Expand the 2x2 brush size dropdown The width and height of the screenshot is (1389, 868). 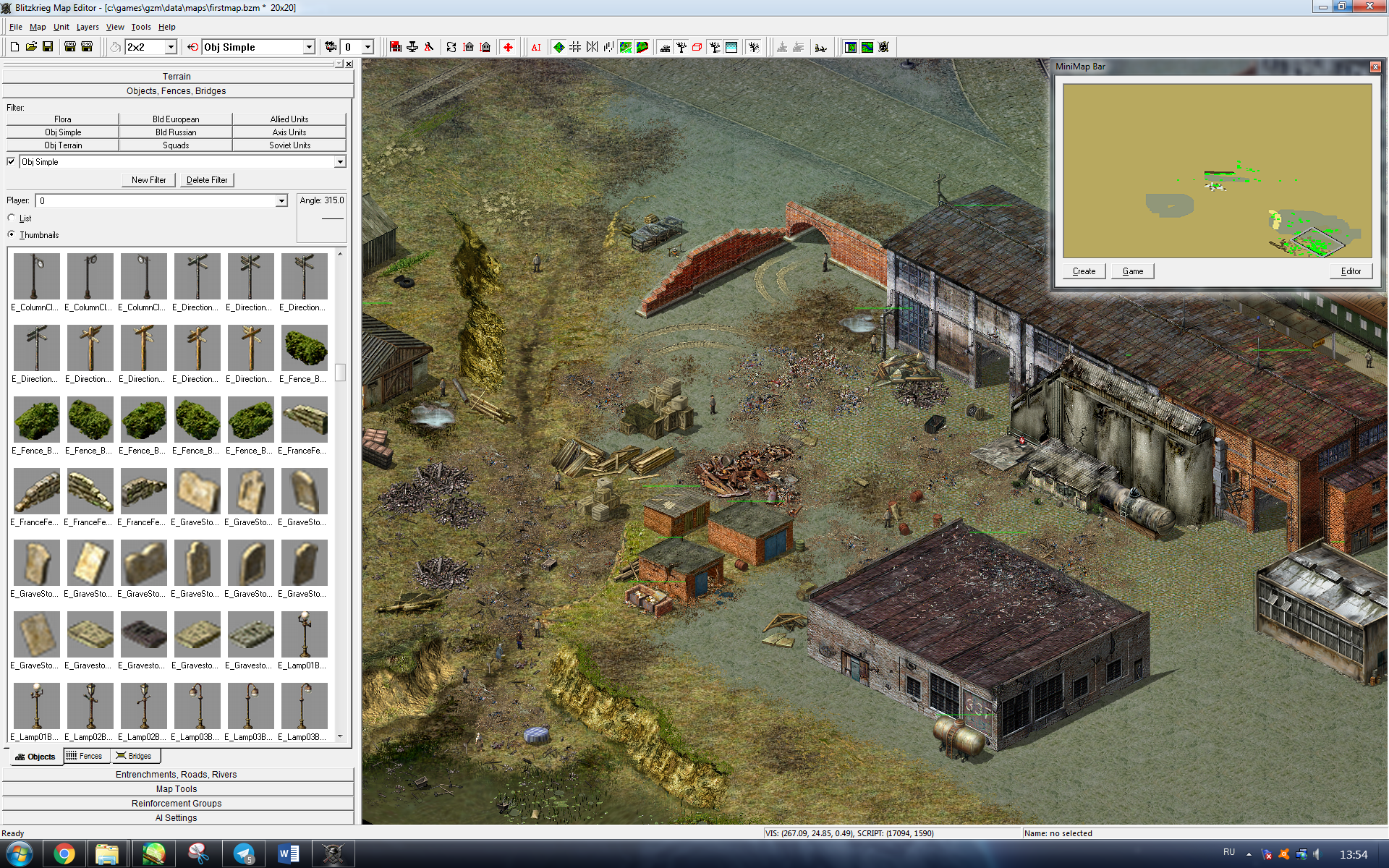pos(171,47)
